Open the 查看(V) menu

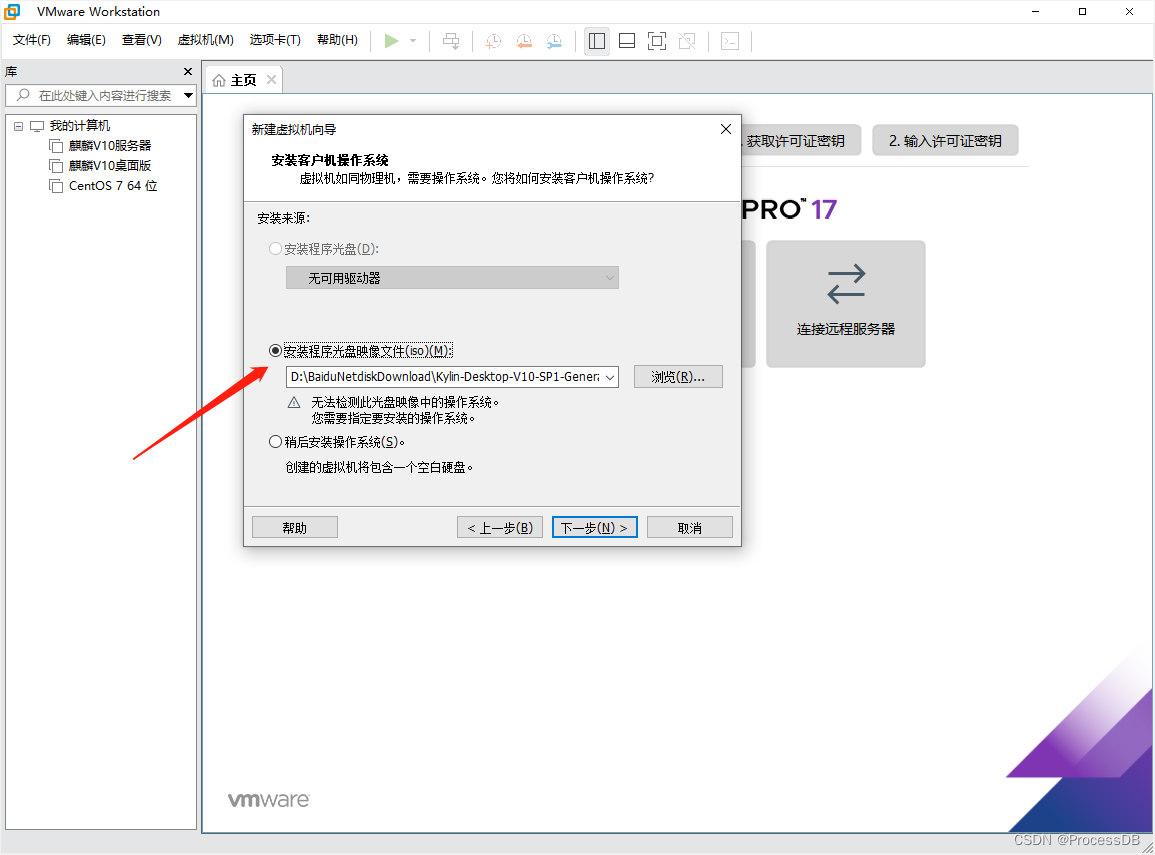(141, 40)
